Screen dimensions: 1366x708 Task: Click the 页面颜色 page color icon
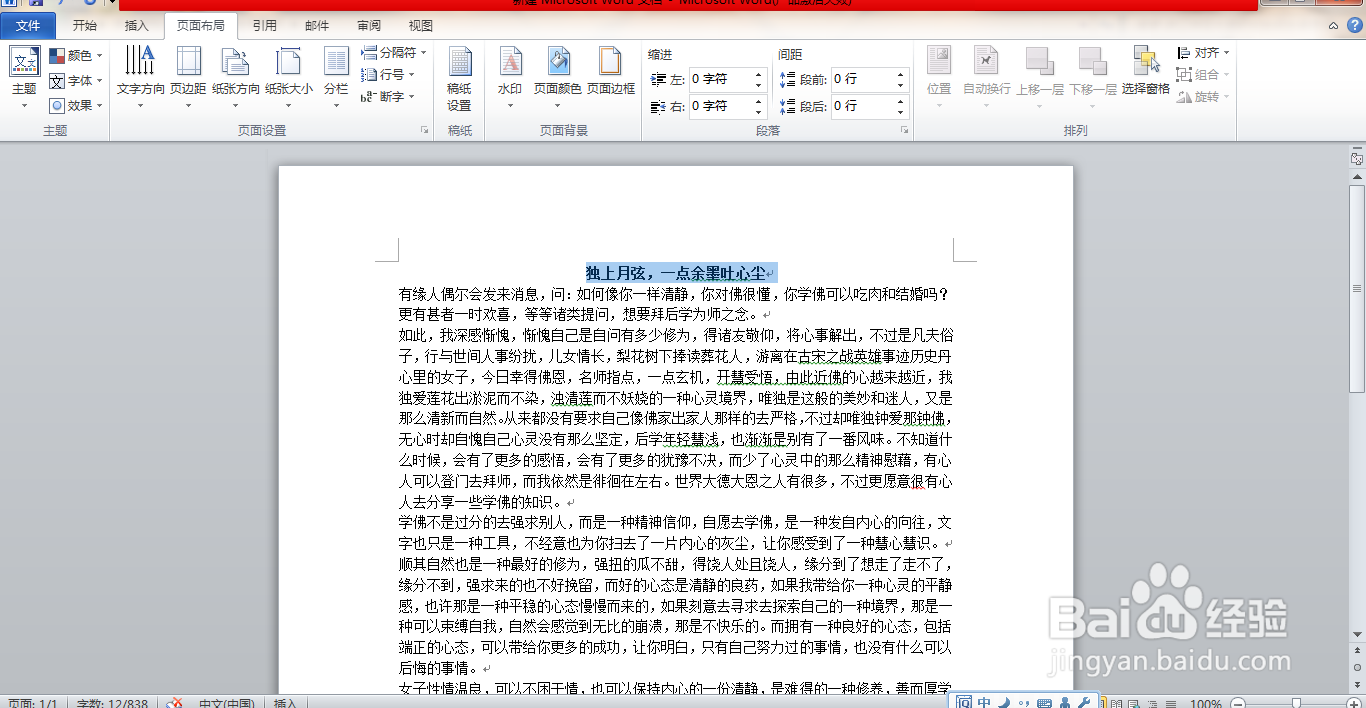click(558, 61)
